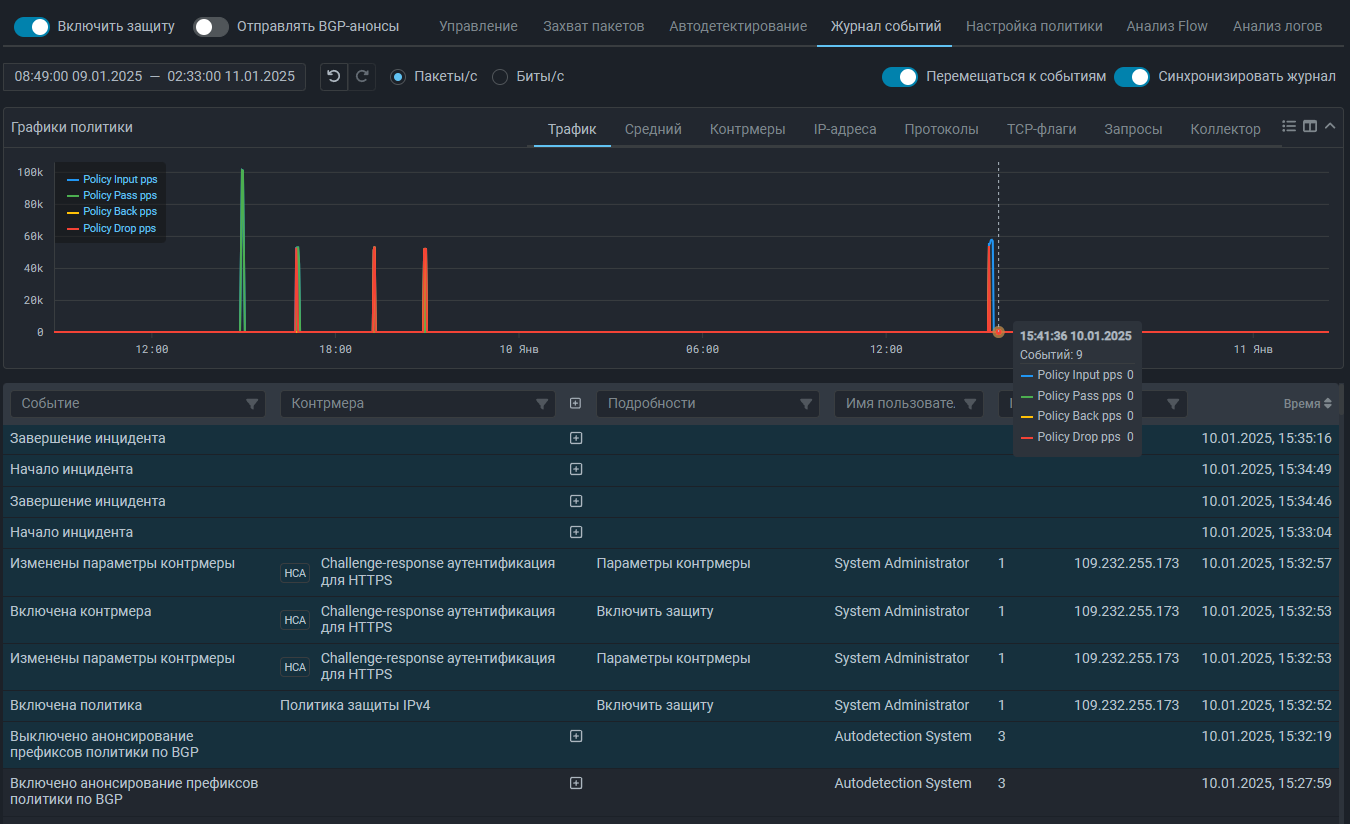The height and width of the screenshot is (824, 1350).
Task: Click the expand-all plus icon in table header
Action: 575,404
